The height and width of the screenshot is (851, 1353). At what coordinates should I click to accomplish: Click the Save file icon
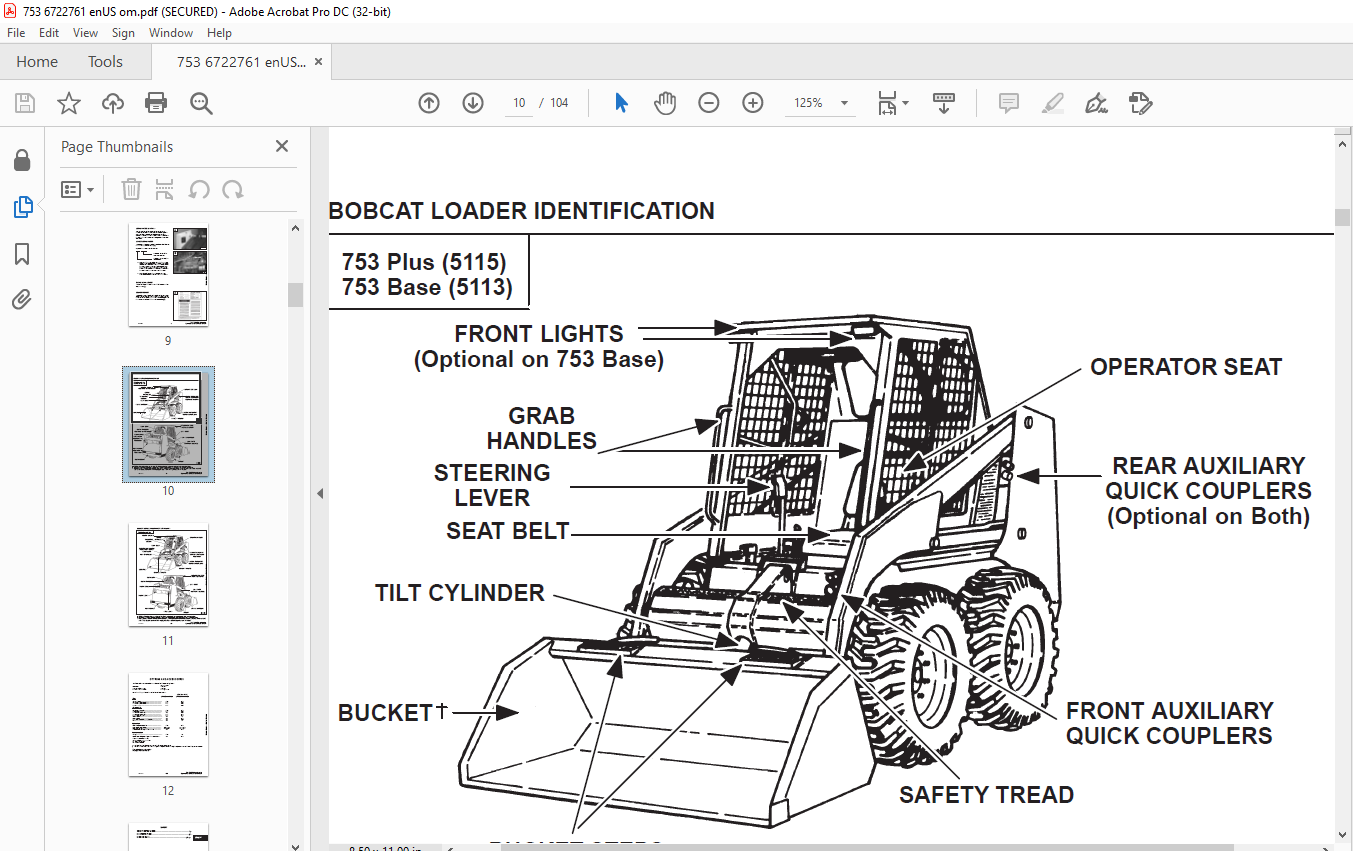click(25, 103)
